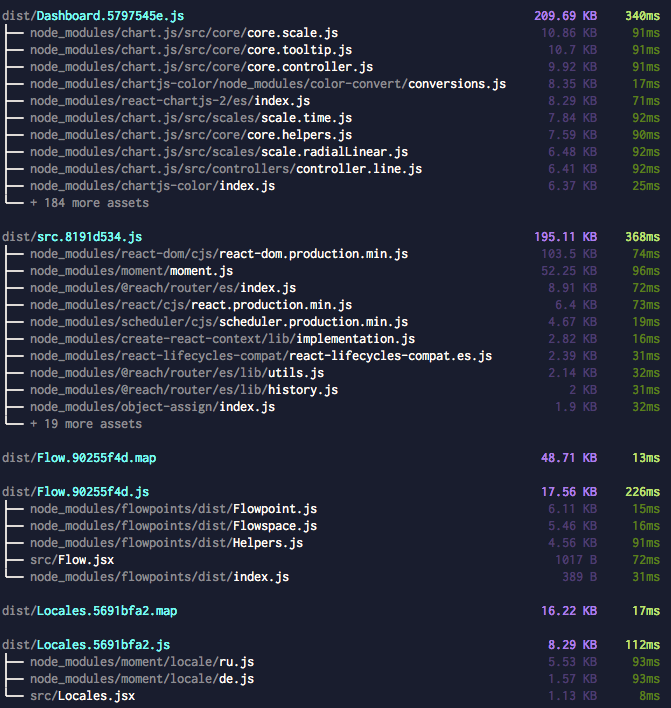Click the 8ms time for Locales.jsx

(650, 696)
